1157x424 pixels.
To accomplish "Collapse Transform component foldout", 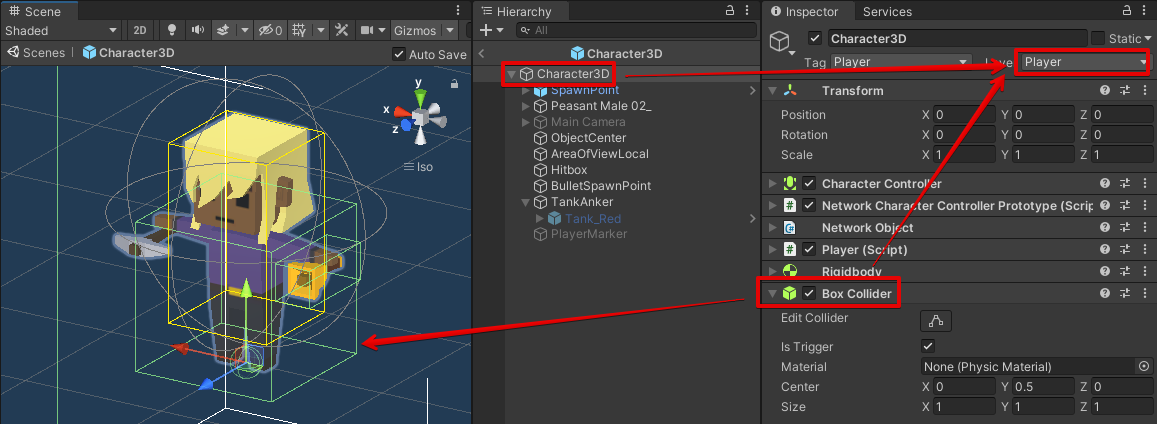I will pos(772,91).
